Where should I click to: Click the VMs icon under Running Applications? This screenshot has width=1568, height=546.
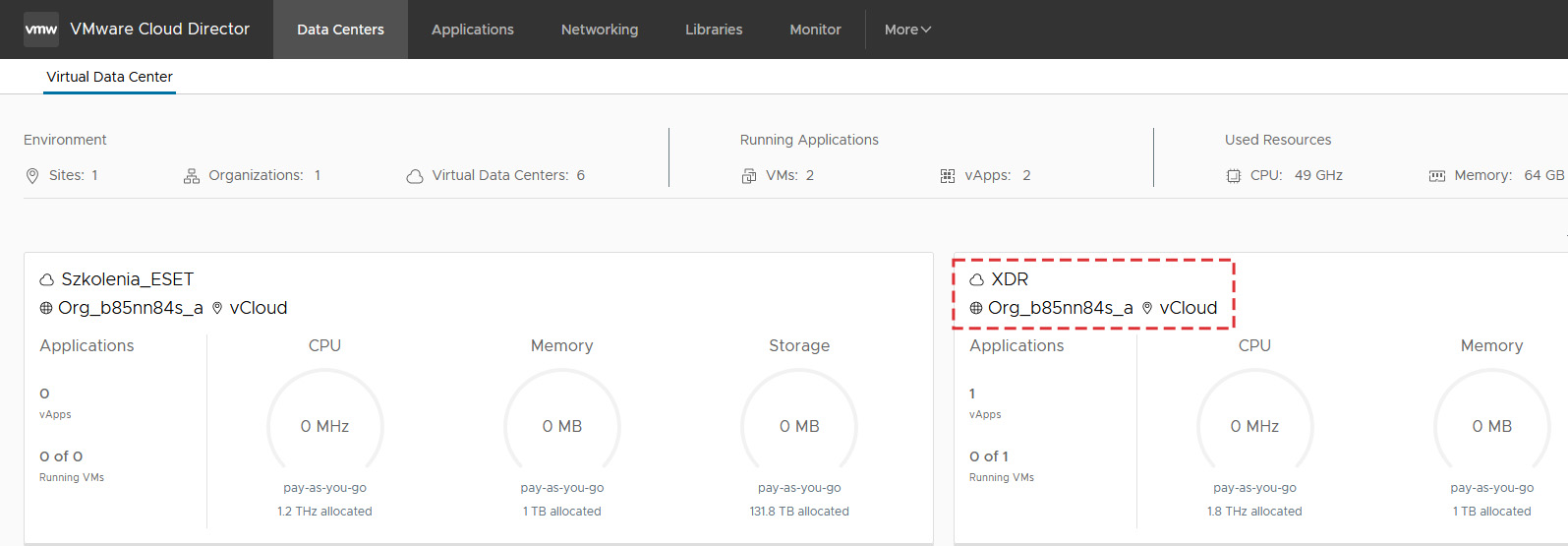pyautogui.click(x=749, y=176)
